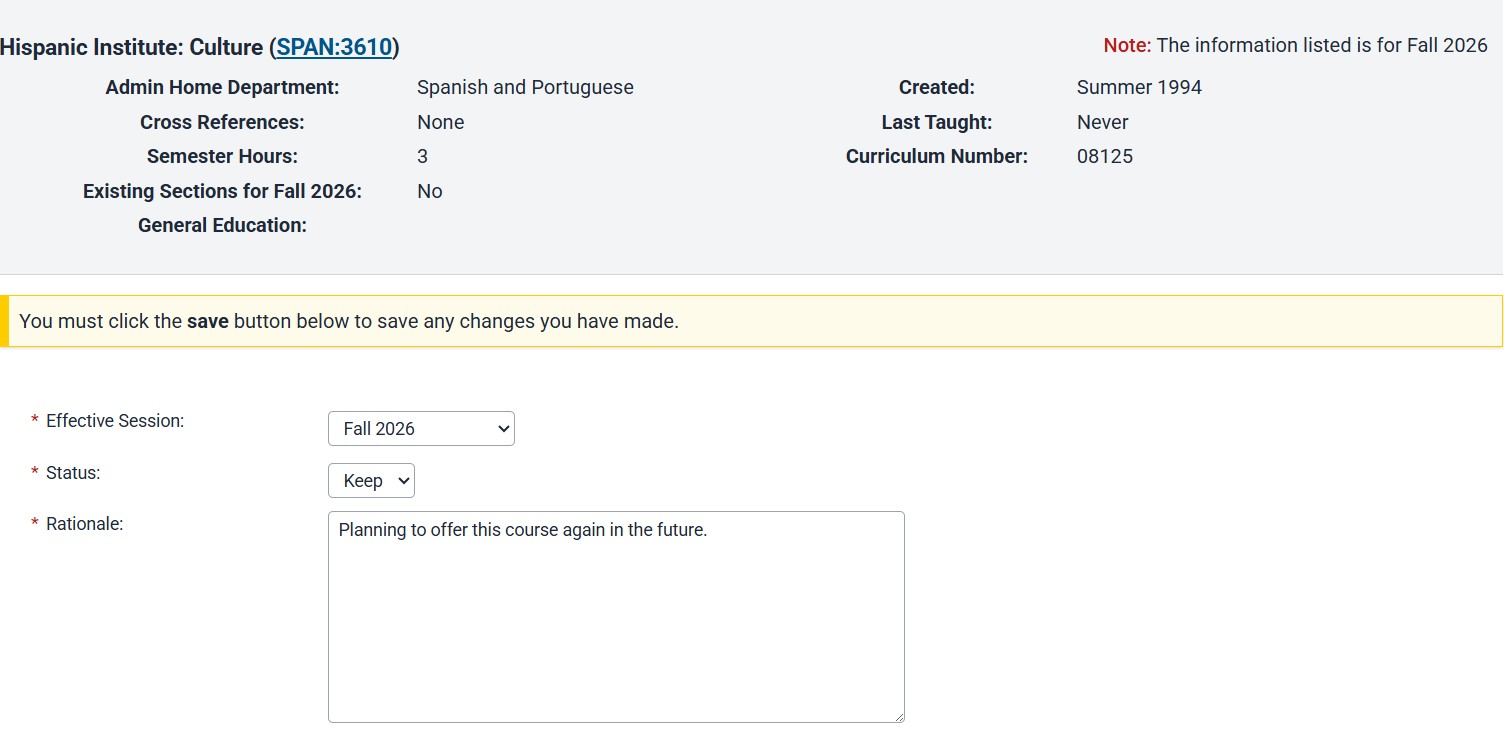The height and width of the screenshot is (732, 1504).
Task: Click the Status field label
Action: [x=73, y=473]
